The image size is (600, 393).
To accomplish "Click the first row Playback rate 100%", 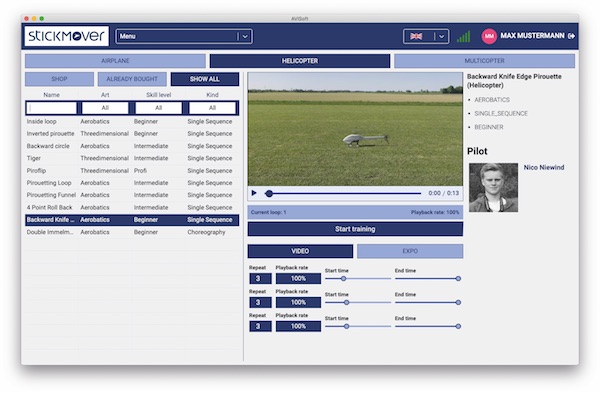I will click(x=298, y=279).
